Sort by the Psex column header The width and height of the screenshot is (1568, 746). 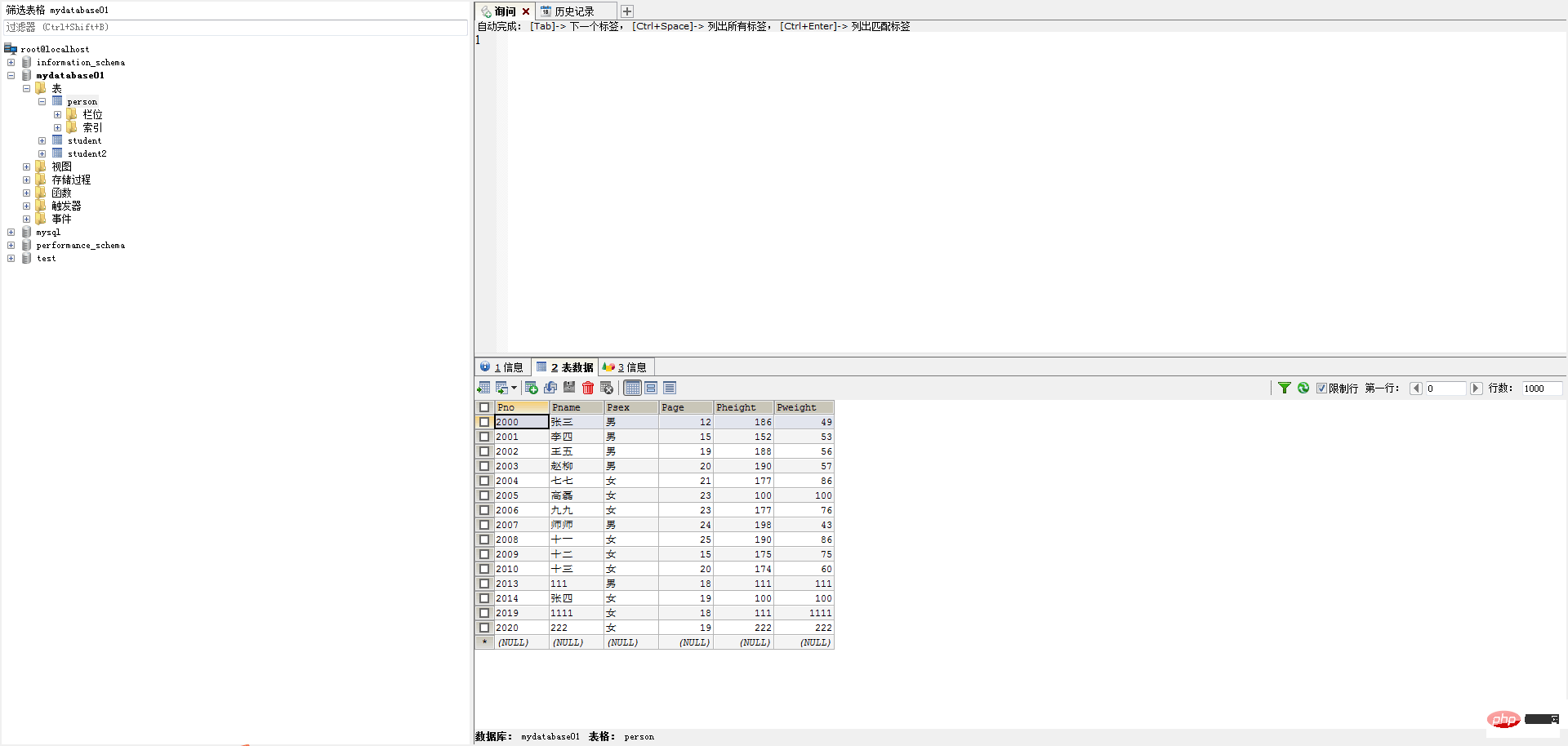630,407
